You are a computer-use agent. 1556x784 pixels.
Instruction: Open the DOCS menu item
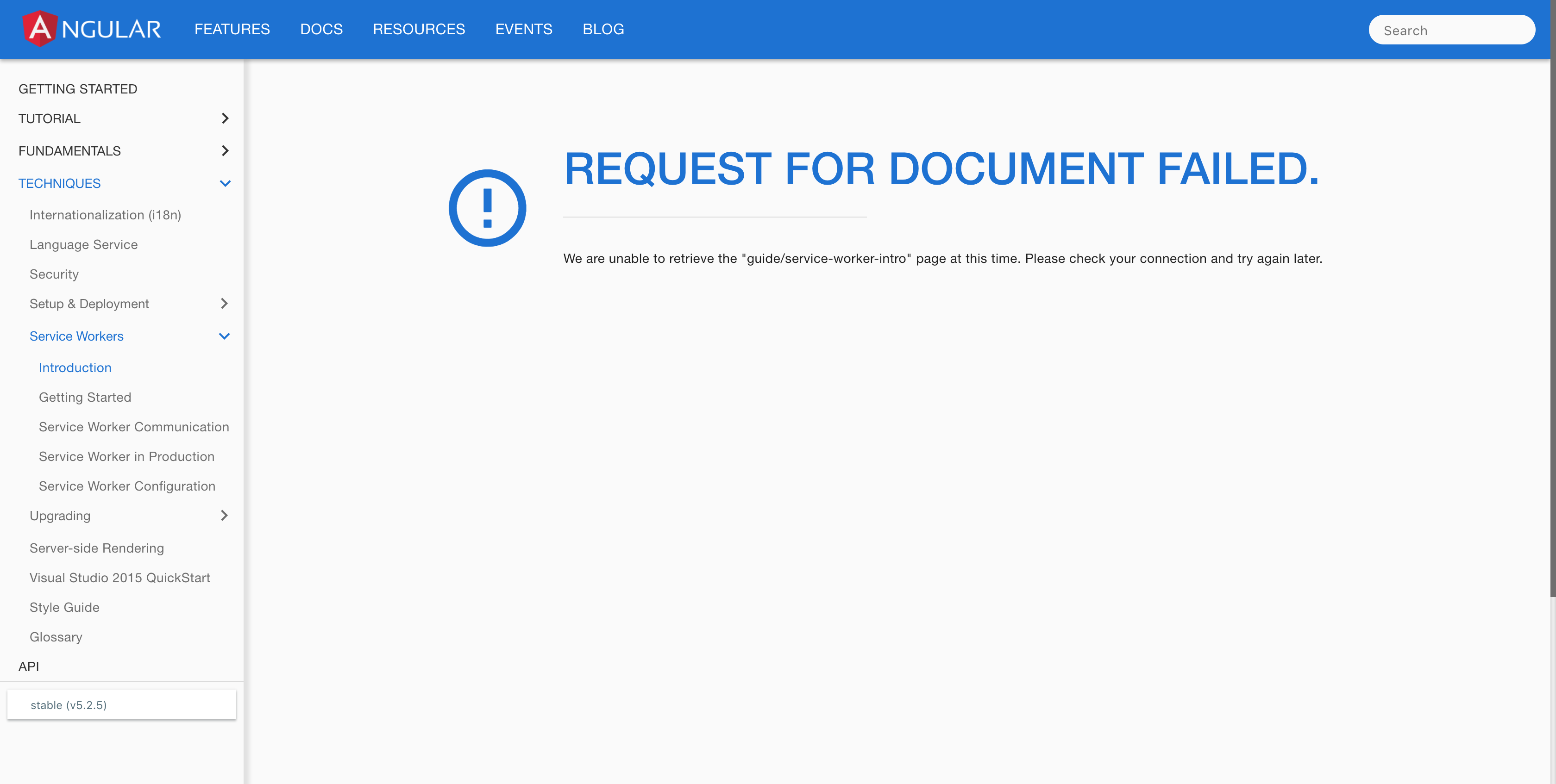(321, 28)
